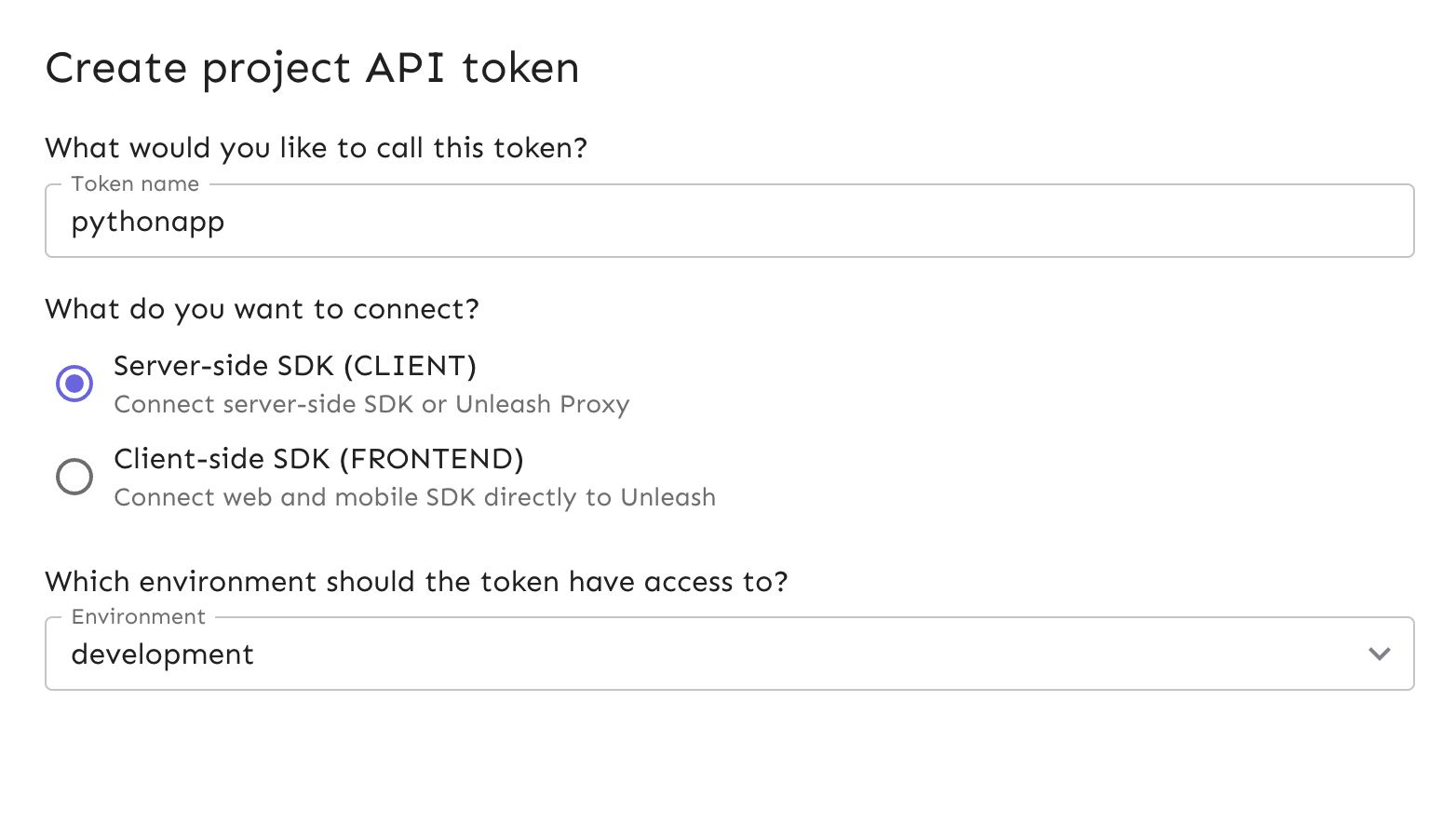
Task: Click the "What do you want to connect?" question
Action: 262,309
